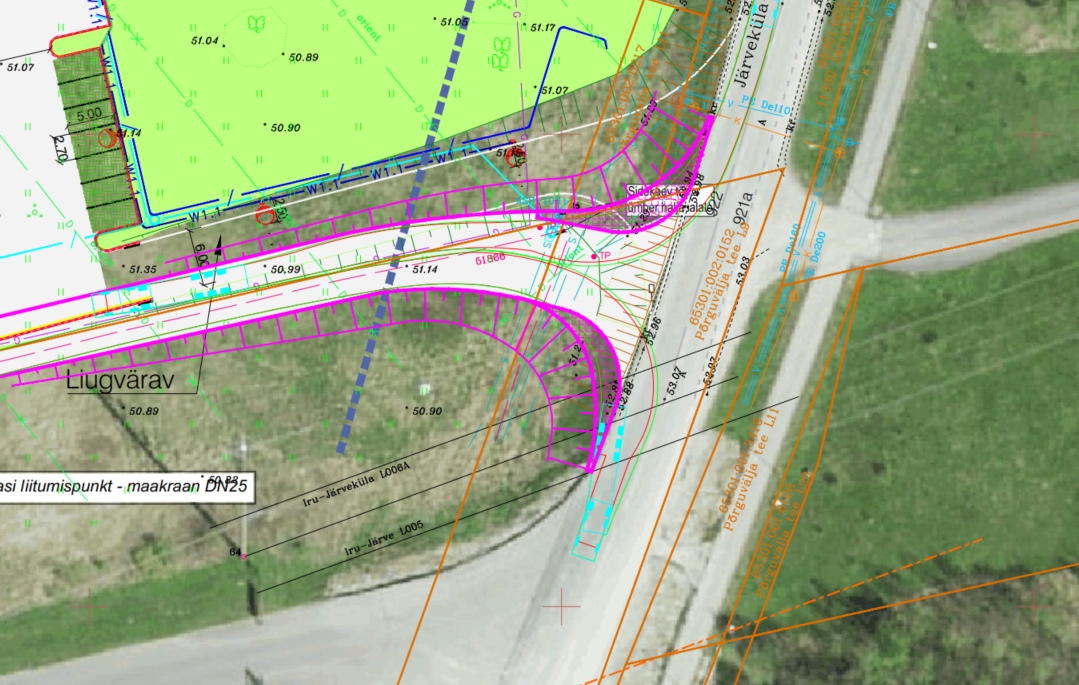Click the 50.99 elevation label
This screenshot has width=1079, height=685.
pyautogui.click(x=284, y=270)
